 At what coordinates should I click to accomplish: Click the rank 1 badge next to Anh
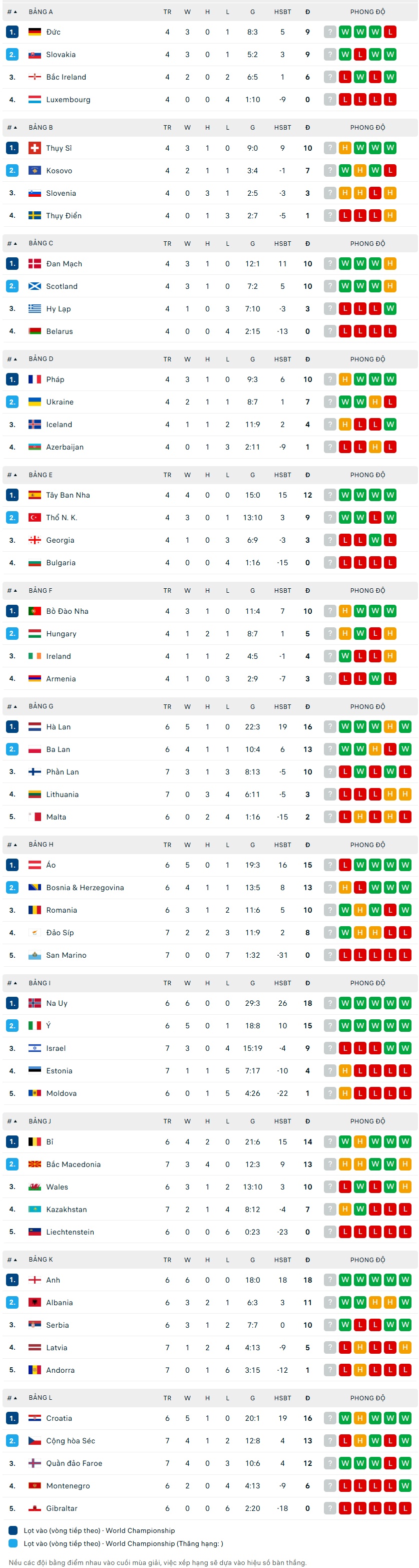[x=12, y=1280]
